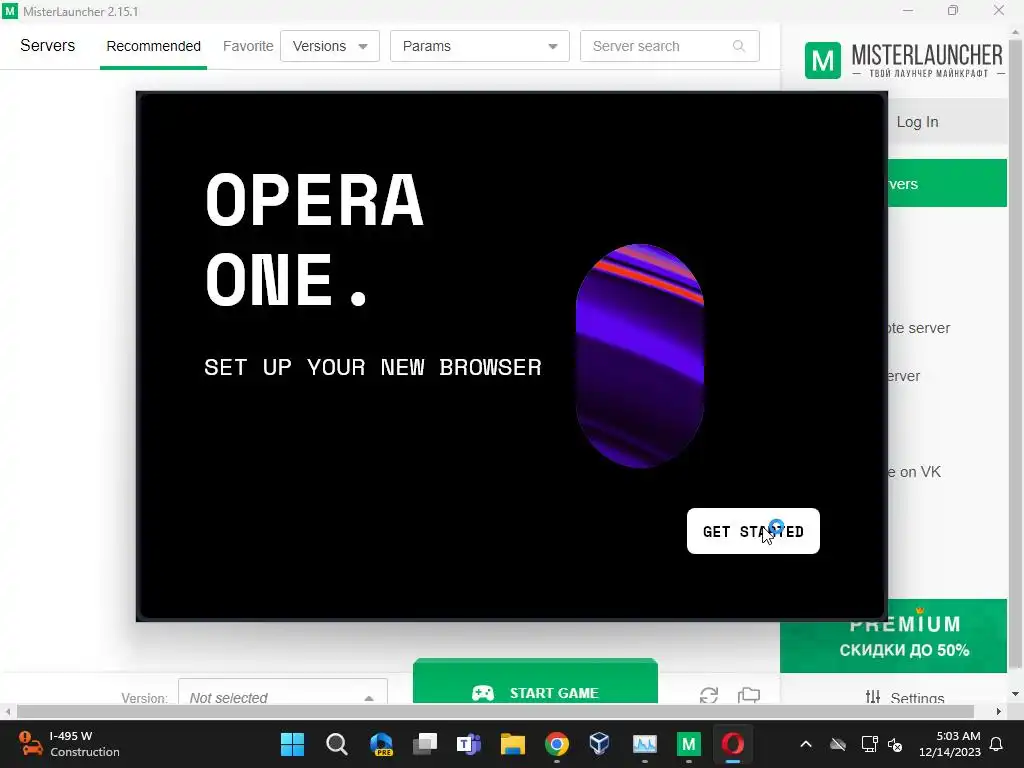Open the game folder icon
1024x768 pixels.
[749, 695]
